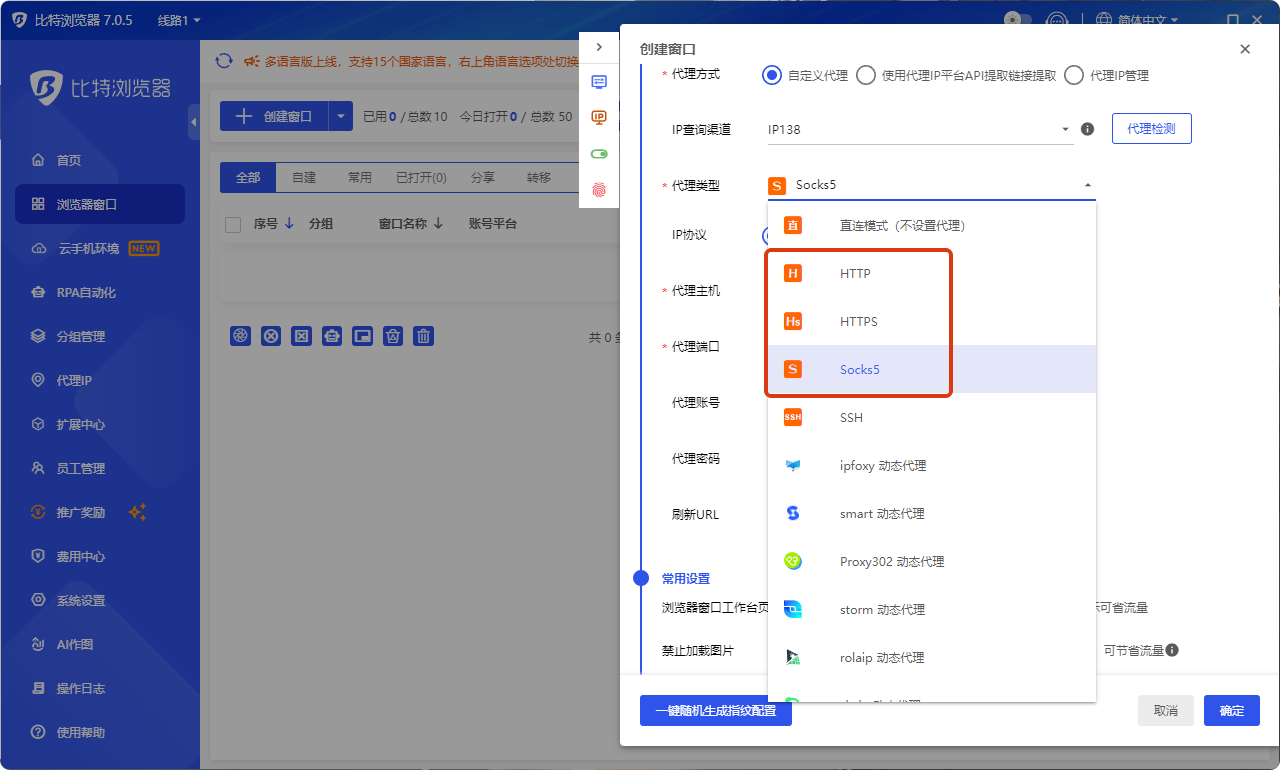Click the orange S icon in the 代理类型 field
1280x770 pixels.
pyautogui.click(x=777, y=185)
